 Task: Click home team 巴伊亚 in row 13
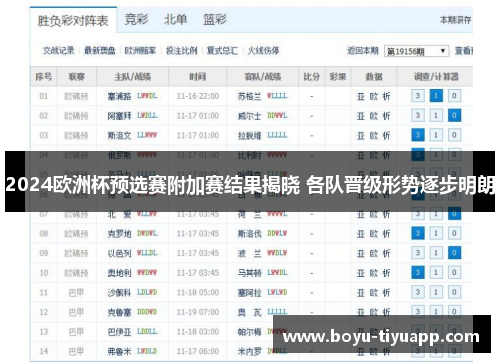(119, 332)
